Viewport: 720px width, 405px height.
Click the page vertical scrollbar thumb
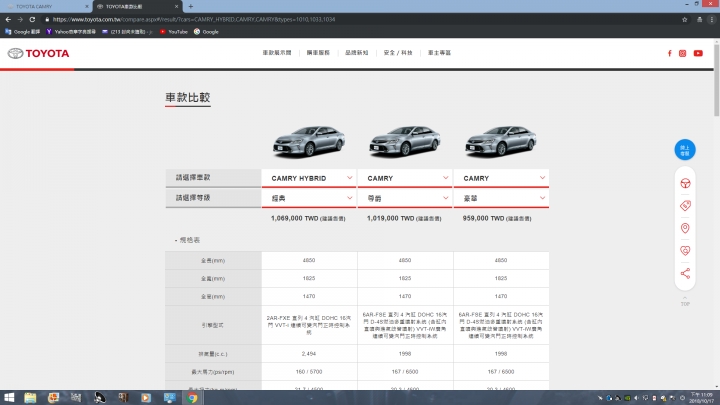tap(716, 80)
